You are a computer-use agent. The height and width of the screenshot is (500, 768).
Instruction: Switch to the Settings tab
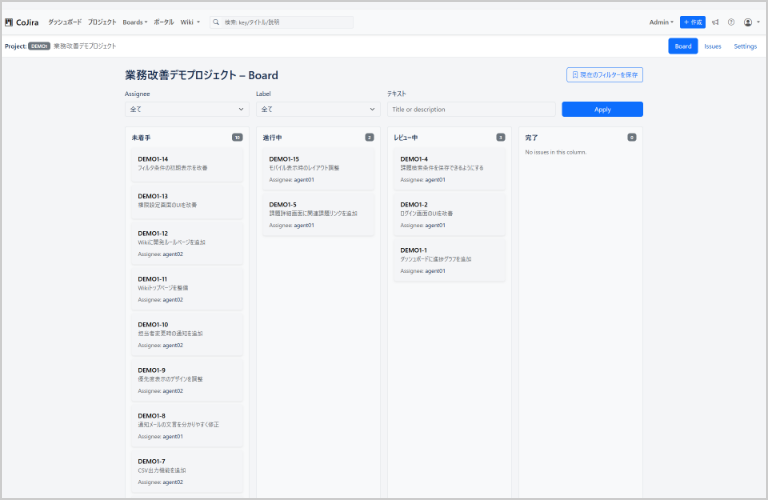pos(745,46)
